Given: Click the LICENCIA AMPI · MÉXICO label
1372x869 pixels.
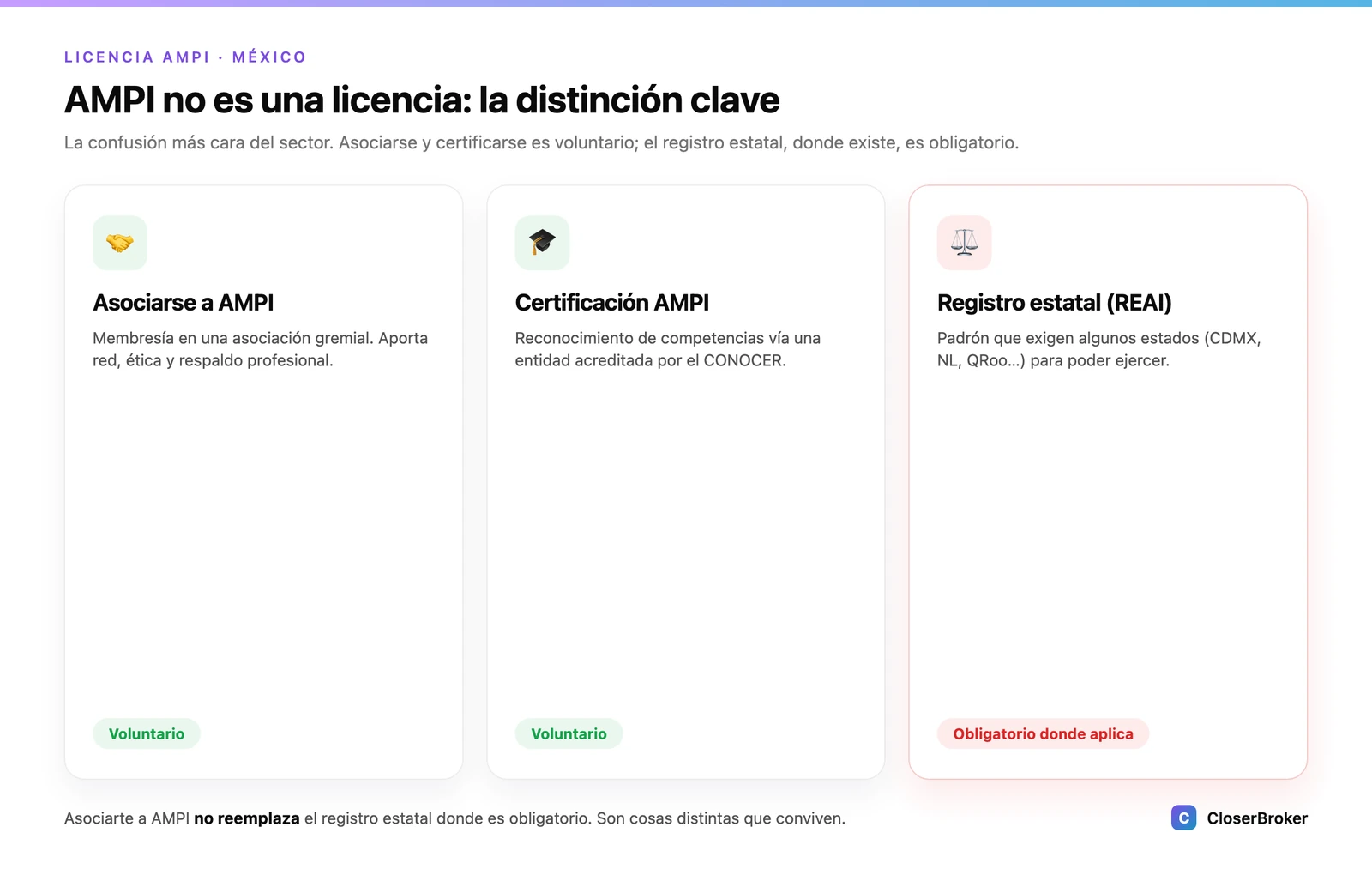Looking at the screenshot, I should coord(185,57).
